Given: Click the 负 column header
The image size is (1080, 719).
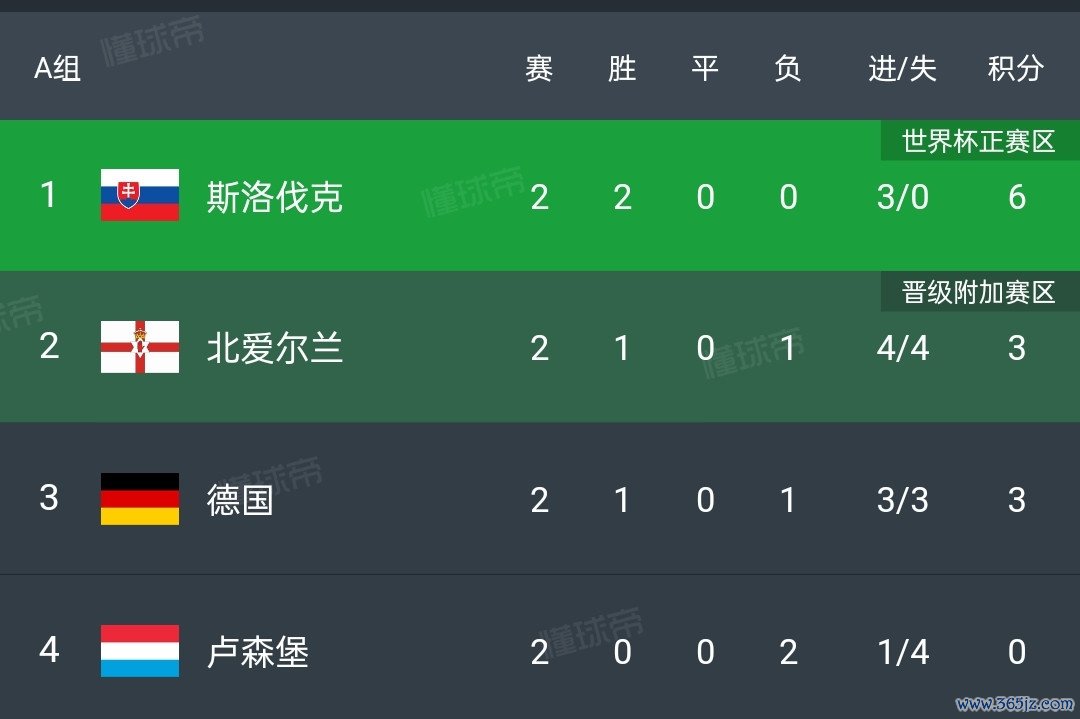Looking at the screenshot, I should pyautogui.click(x=788, y=68).
